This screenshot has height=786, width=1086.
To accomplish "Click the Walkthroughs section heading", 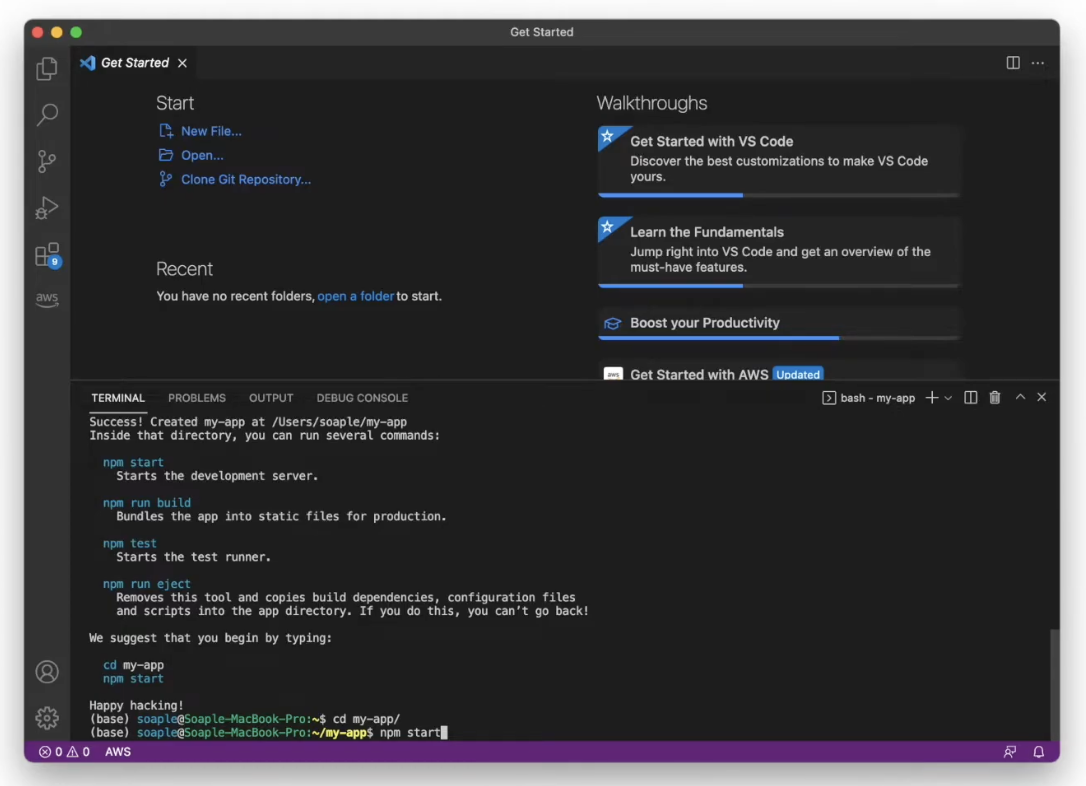I will tap(652, 103).
